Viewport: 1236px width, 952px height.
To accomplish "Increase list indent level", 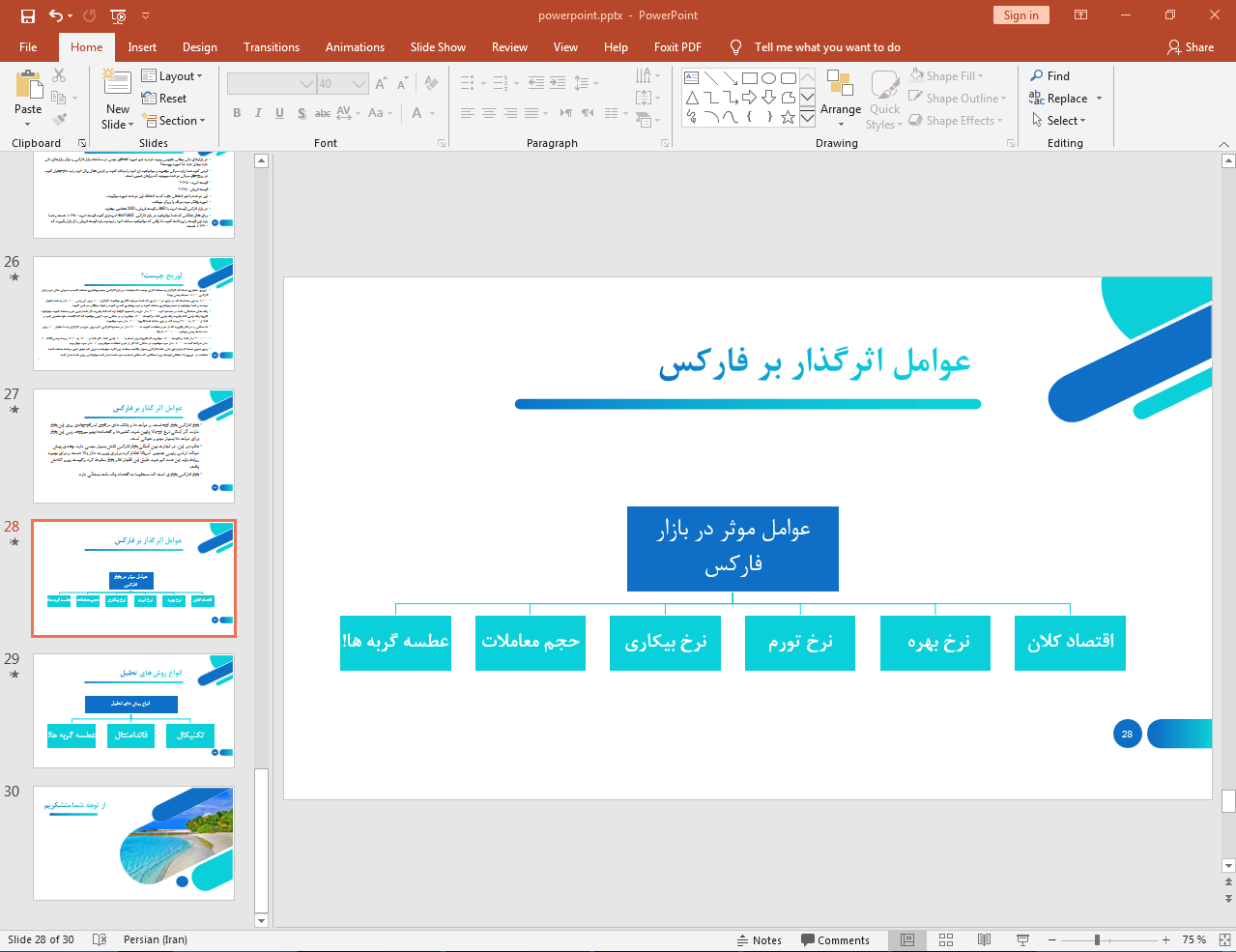I will (x=558, y=83).
